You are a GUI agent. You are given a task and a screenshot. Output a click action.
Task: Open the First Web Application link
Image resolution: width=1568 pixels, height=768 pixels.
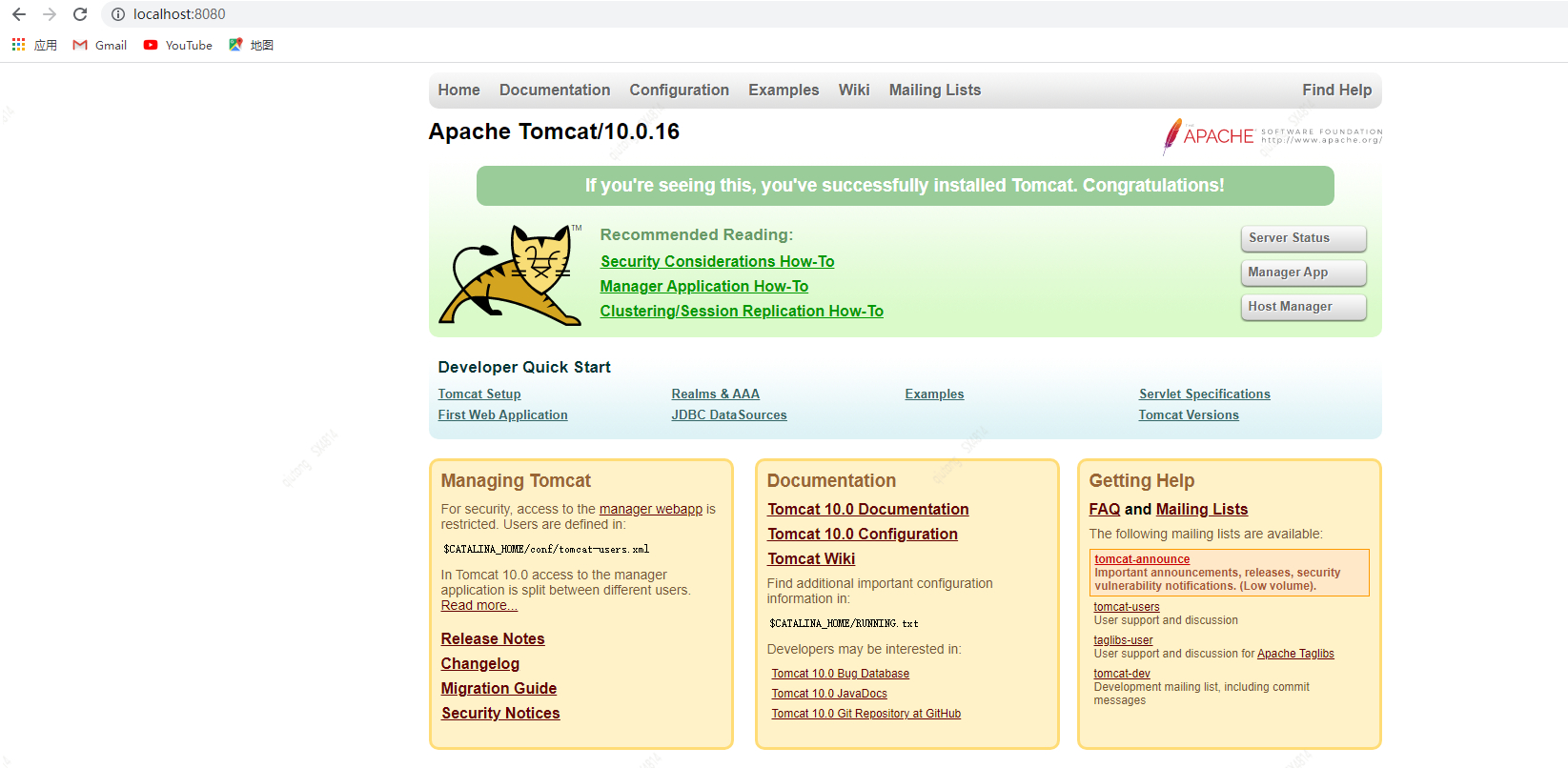point(502,414)
